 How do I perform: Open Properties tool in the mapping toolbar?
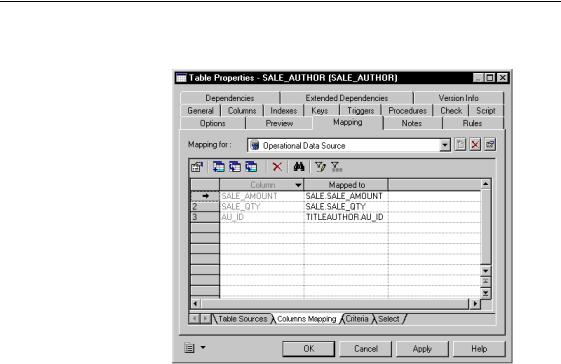coord(197,167)
